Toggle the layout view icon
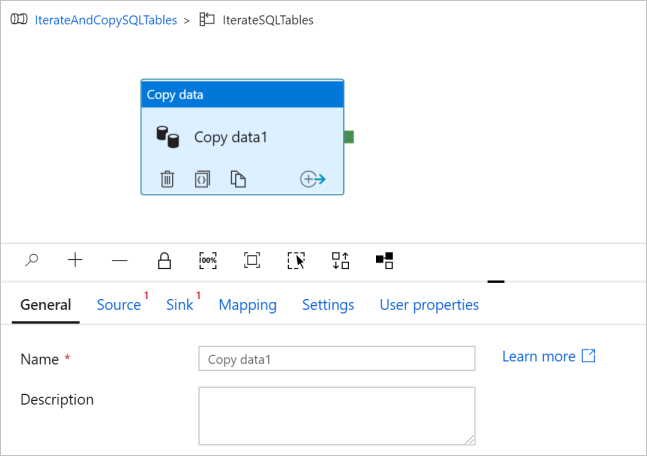Viewport: 647px width, 456px height. 384,260
